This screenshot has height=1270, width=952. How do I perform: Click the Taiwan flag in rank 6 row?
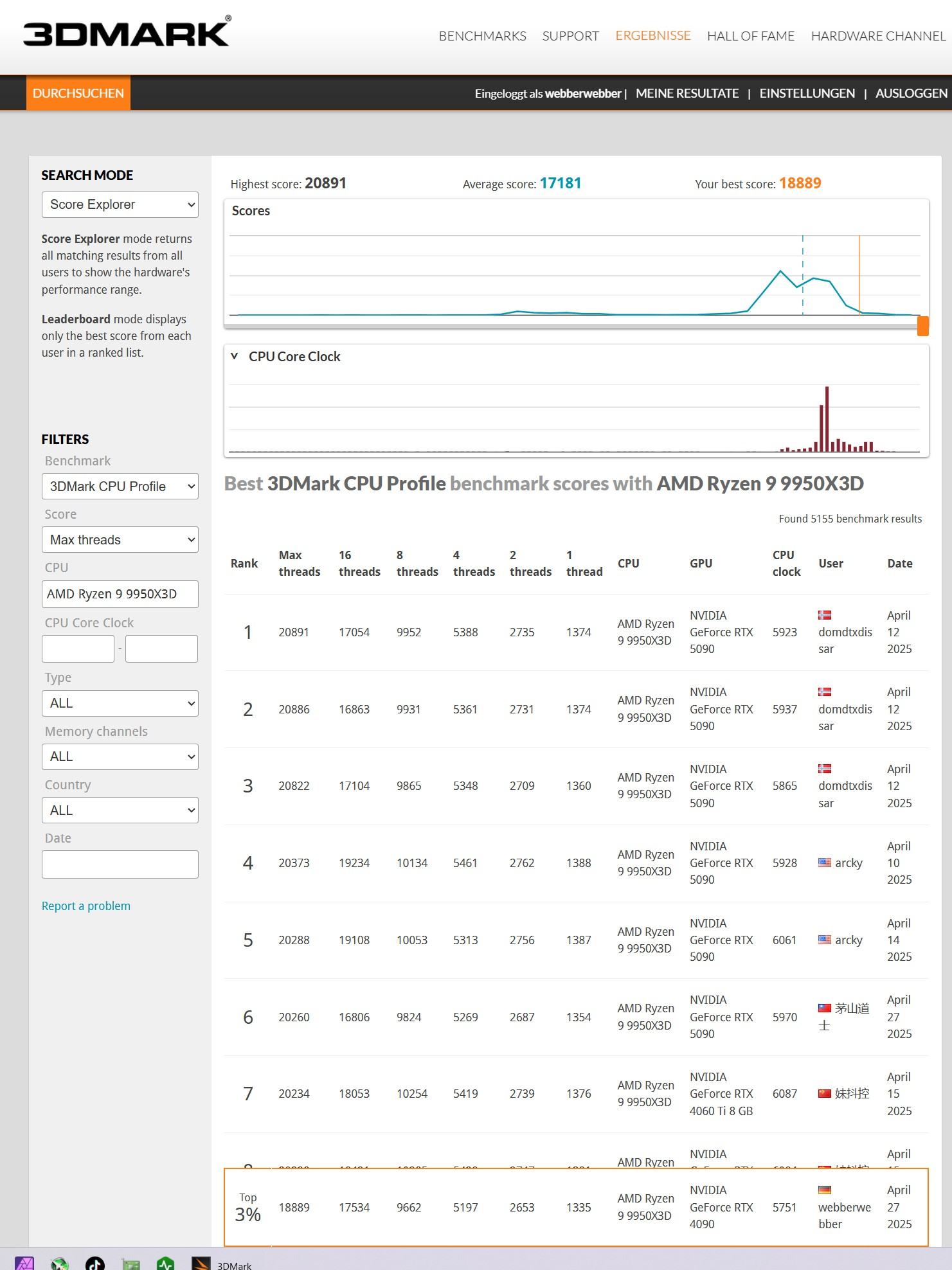(825, 1008)
